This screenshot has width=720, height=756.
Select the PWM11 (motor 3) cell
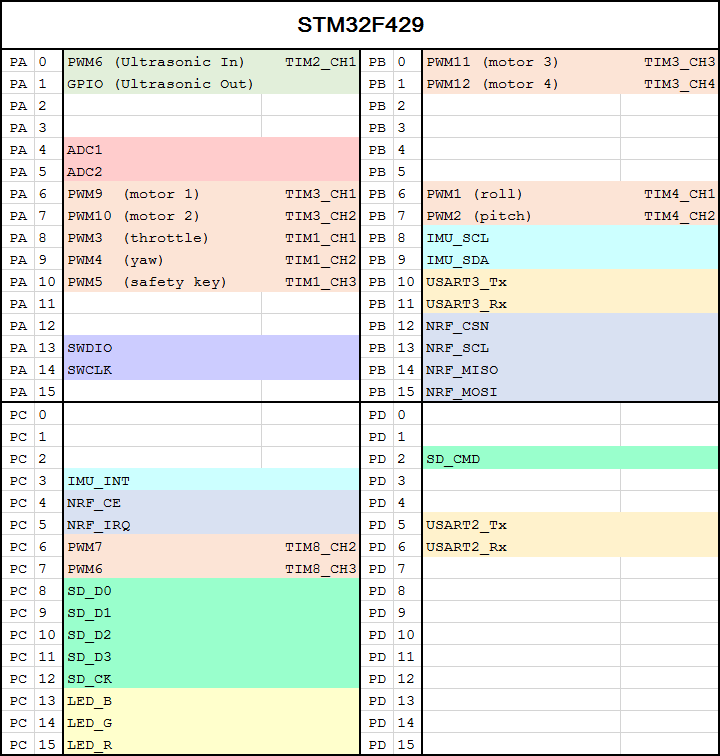(x=521, y=62)
